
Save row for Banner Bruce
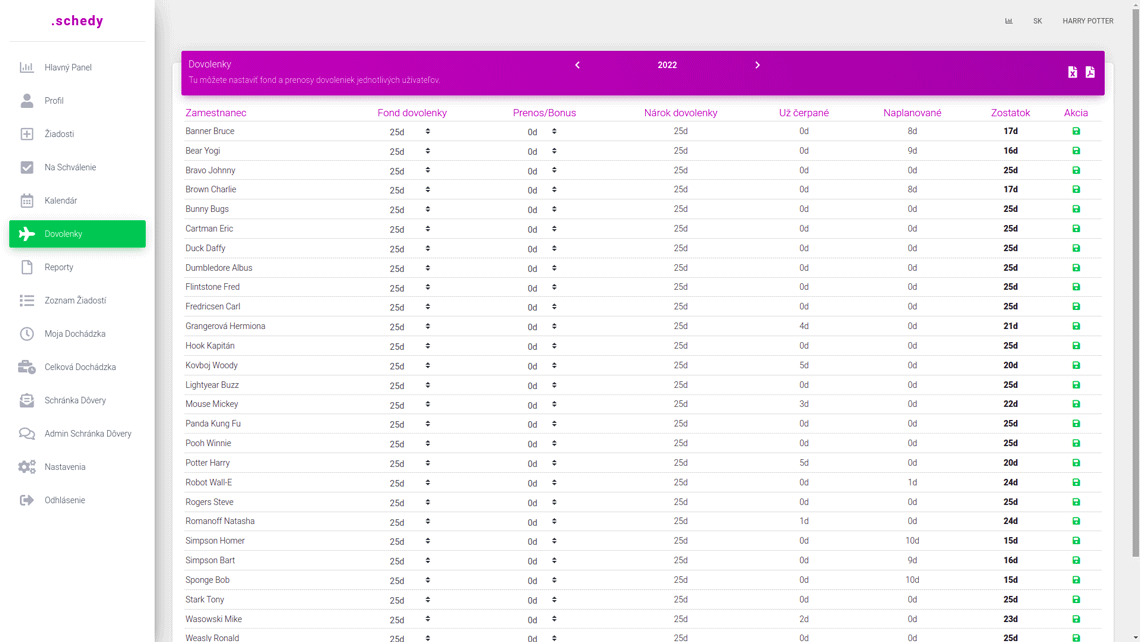(x=1076, y=131)
